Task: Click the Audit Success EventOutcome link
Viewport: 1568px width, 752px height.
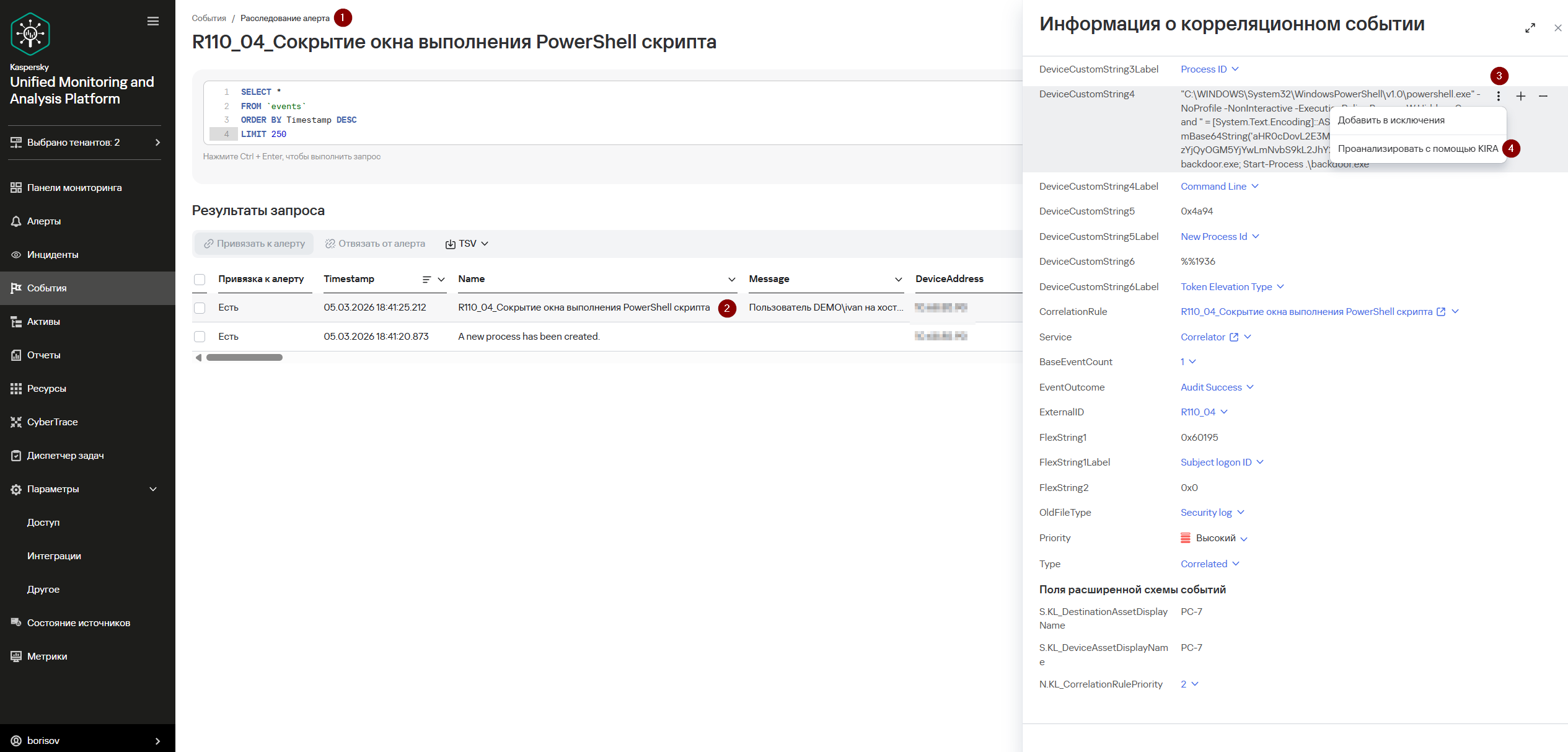Action: [x=1211, y=387]
